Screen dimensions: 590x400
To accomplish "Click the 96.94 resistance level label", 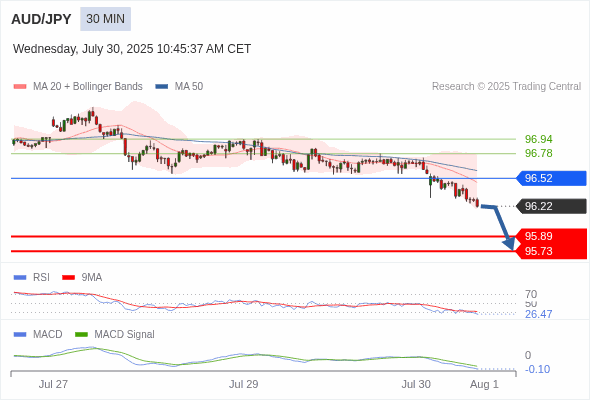I will click(539, 139).
